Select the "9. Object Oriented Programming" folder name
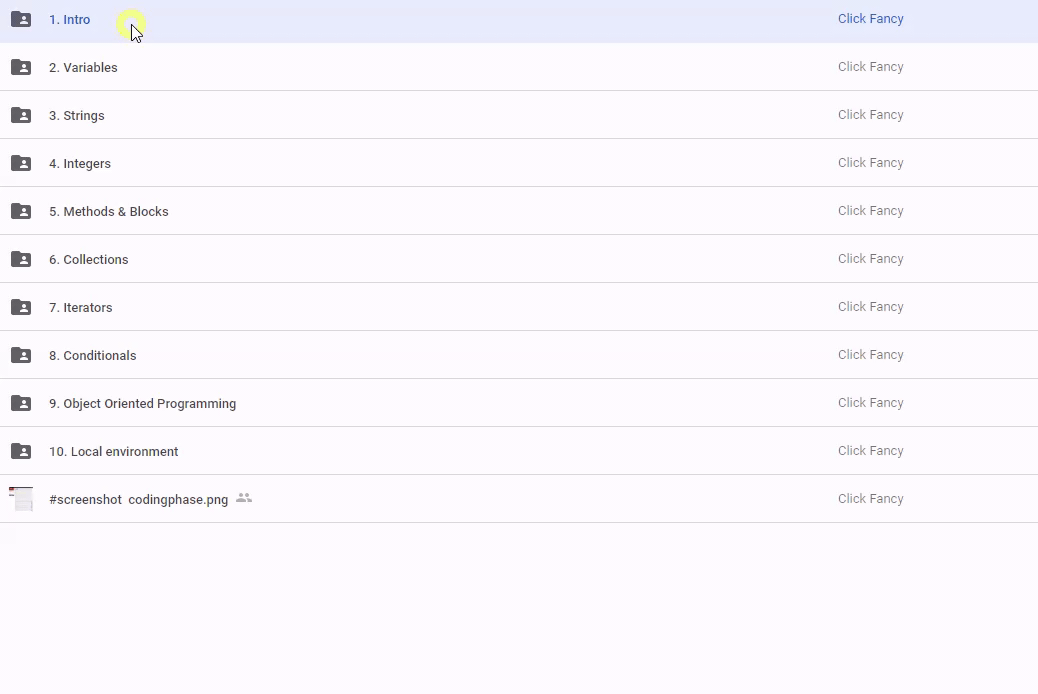The height and width of the screenshot is (694, 1038). [142, 404]
